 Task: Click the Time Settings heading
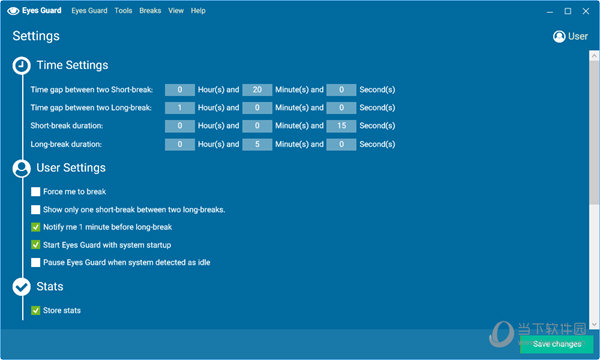[72, 65]
